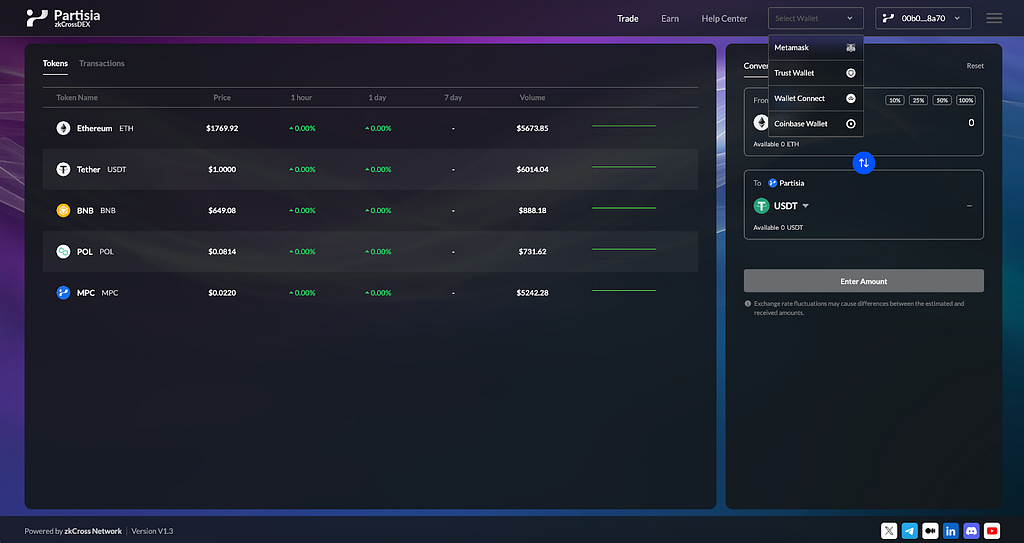This screenshot has height=543, width=1024.
Task: Open the YouTube social link
Action: [x=992, y=531]
